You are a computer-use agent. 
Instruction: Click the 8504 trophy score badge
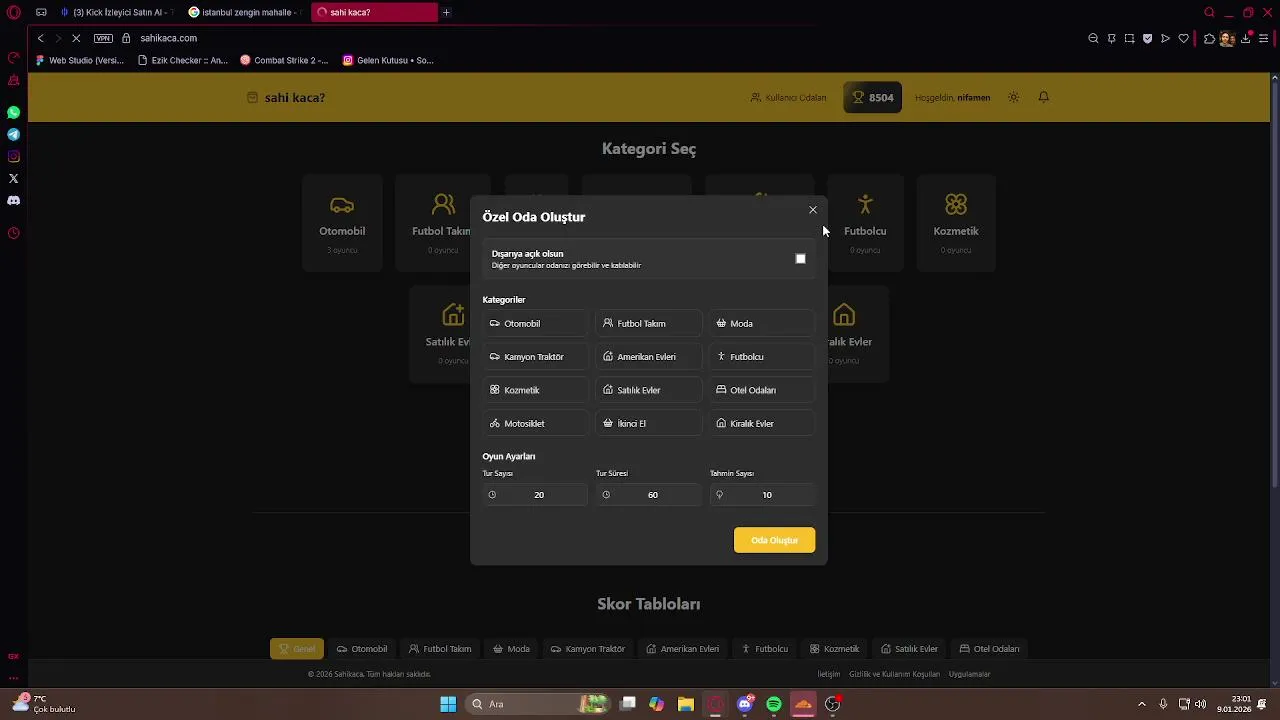[x=872, y=98]
